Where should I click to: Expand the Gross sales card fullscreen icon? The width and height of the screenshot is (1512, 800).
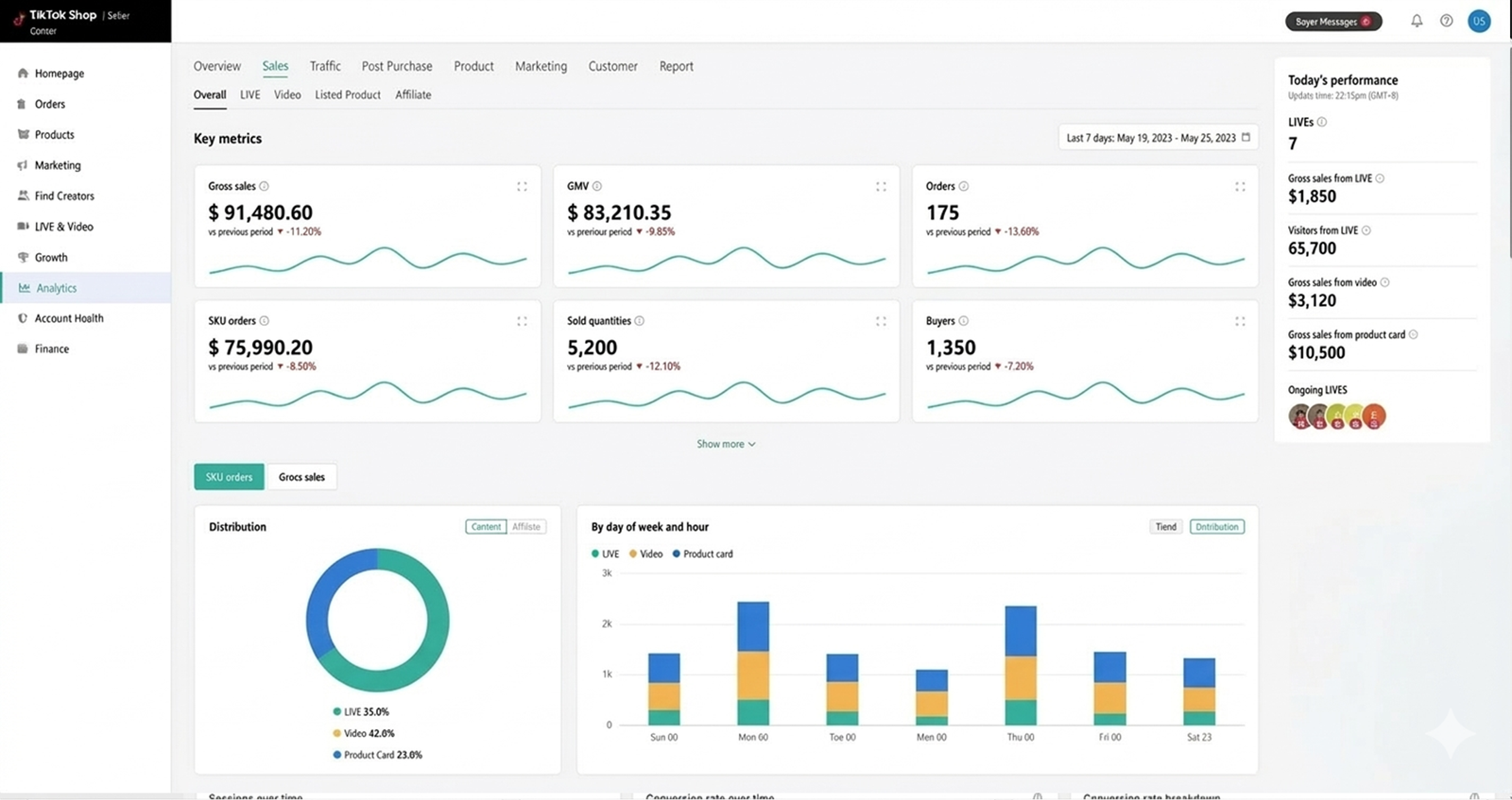click(x=522, y=187)
